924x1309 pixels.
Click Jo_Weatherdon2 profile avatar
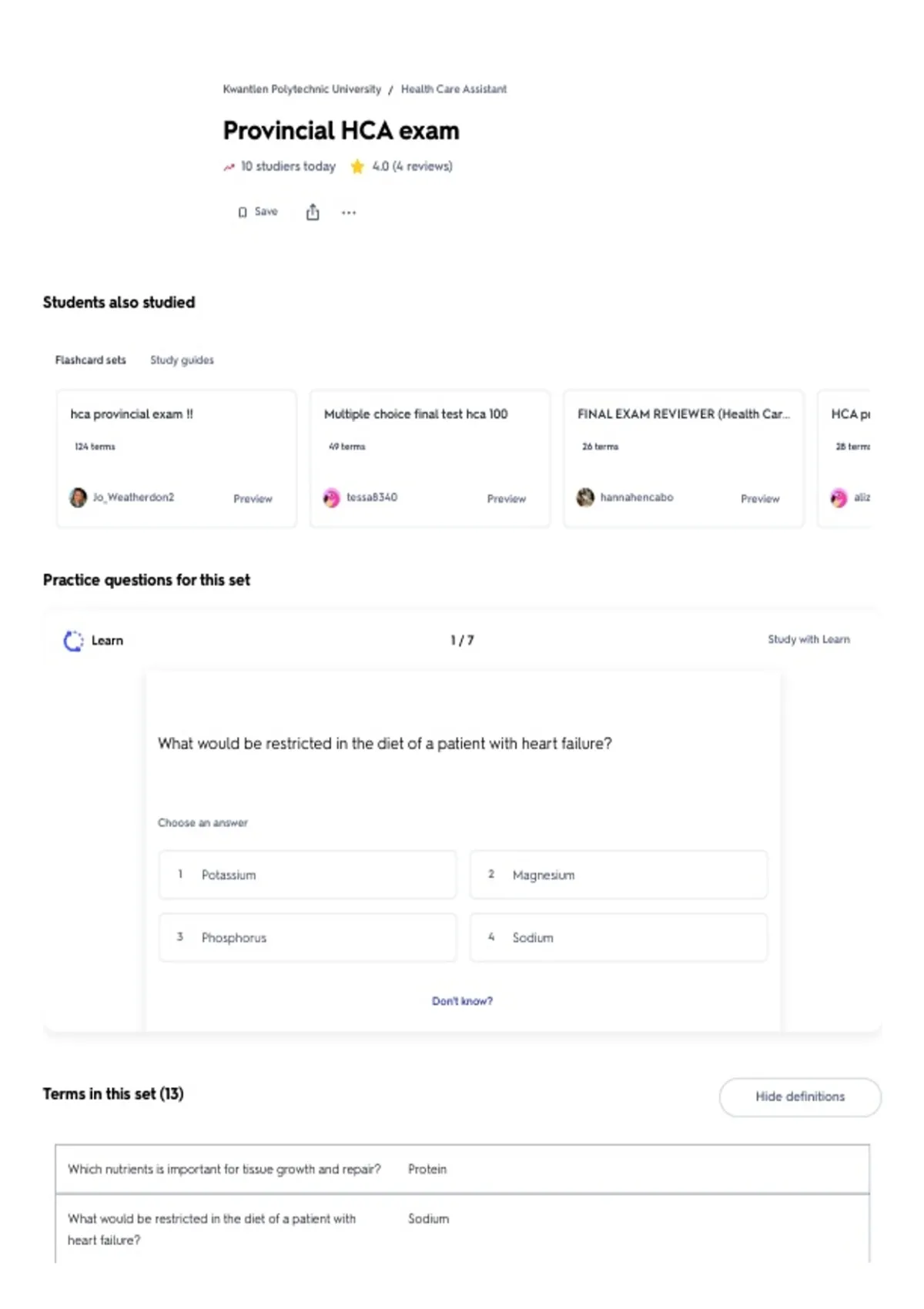coord(79,497)
